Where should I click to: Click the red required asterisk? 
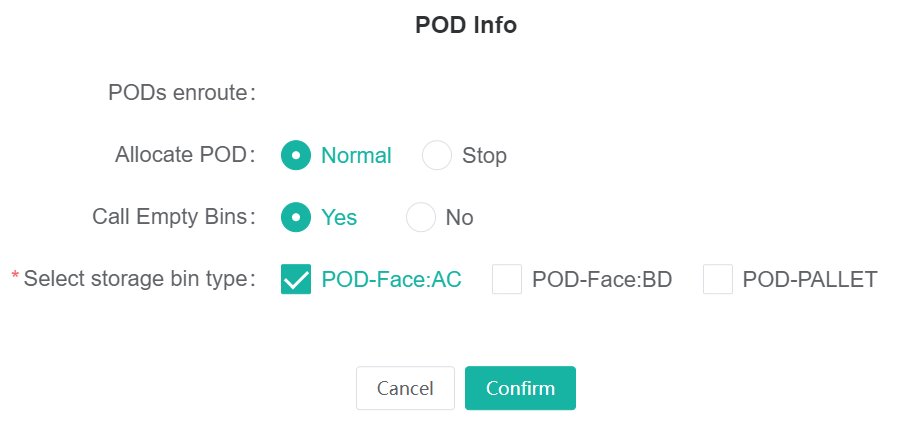coord(15,276)
